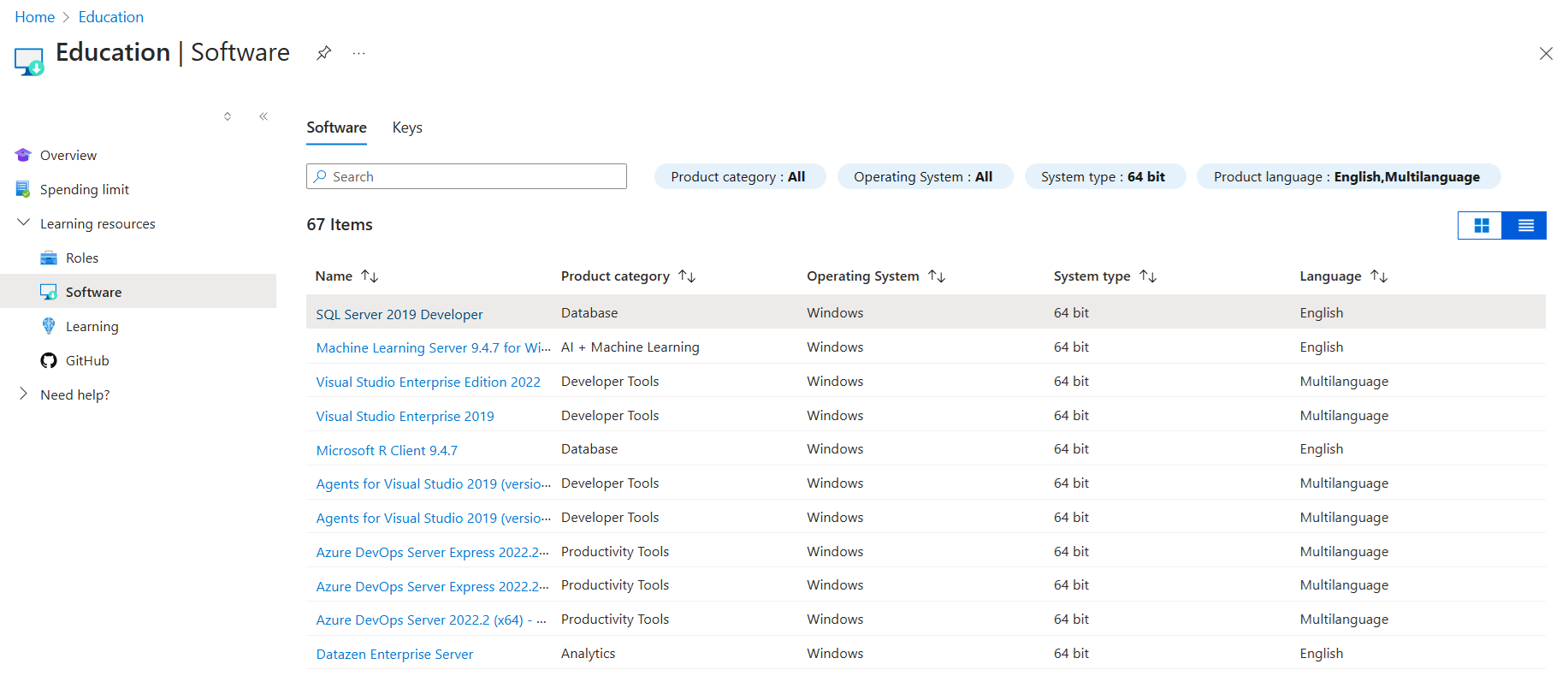The image size is (1568, 676).
Task: Switch to grid tile view
Action: (x=1481, y=225)
